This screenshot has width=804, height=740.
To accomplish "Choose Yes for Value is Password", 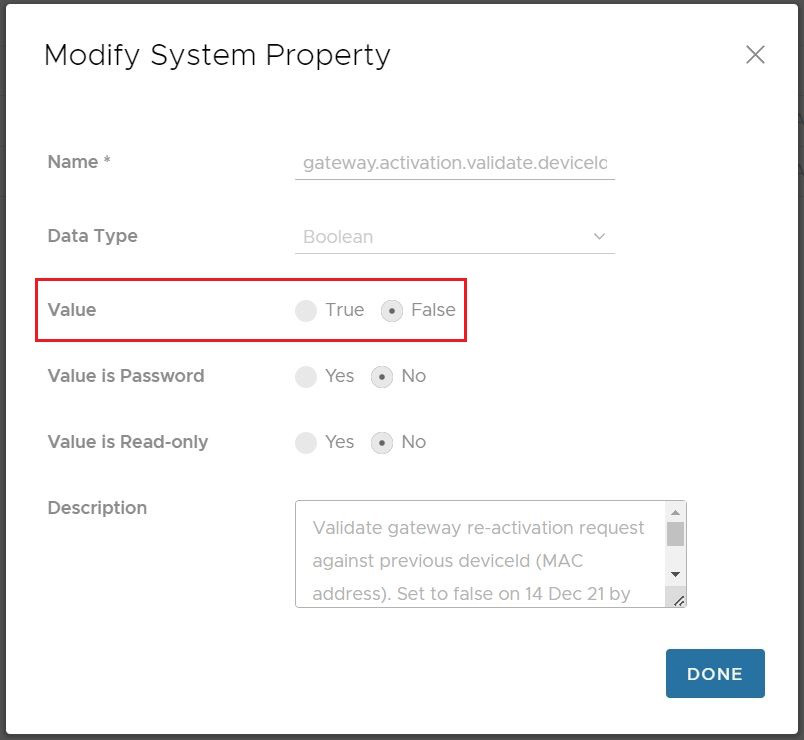I will coord(307,377).
